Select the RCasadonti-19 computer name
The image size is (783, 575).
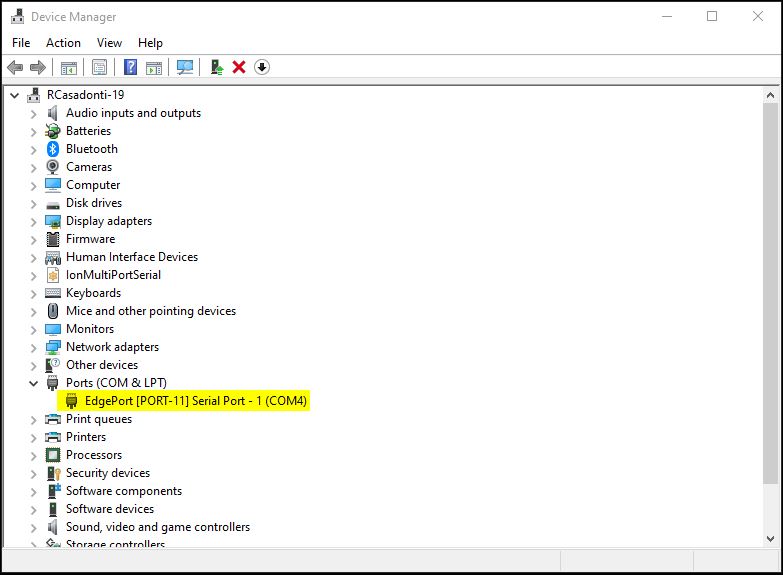(x=85, y=95)
